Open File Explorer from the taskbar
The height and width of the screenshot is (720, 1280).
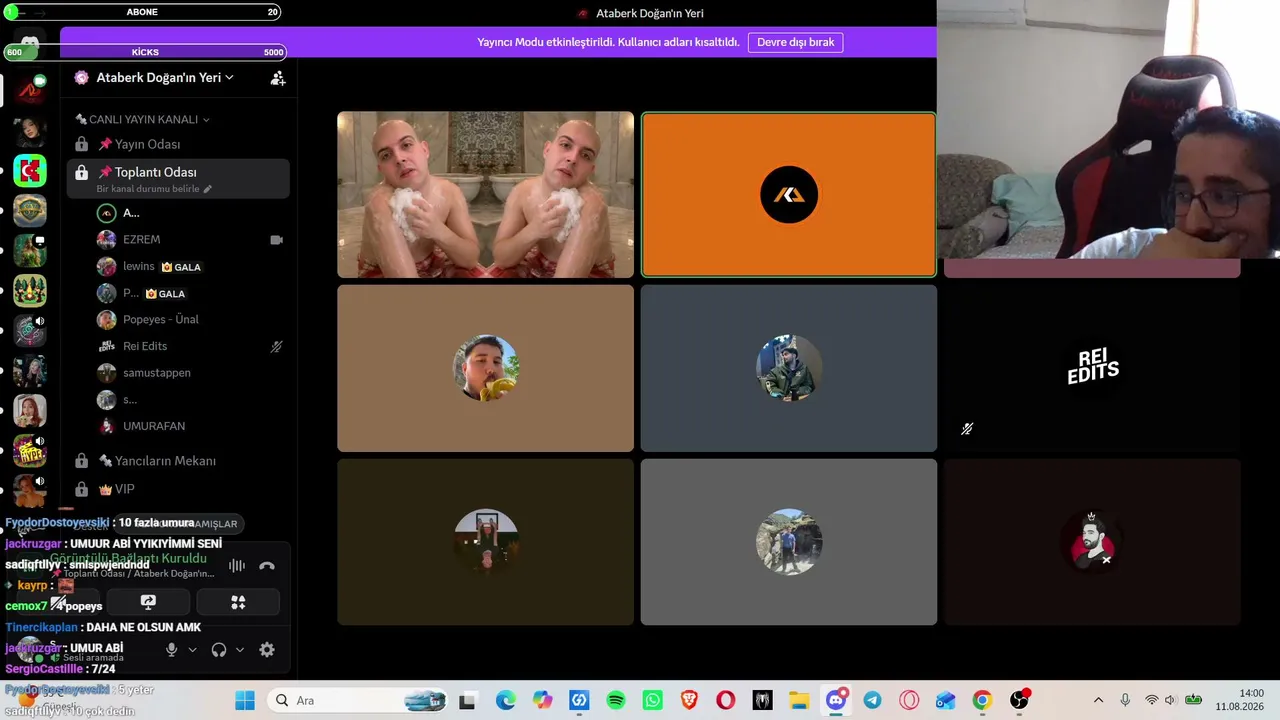[x=799, y=701]
